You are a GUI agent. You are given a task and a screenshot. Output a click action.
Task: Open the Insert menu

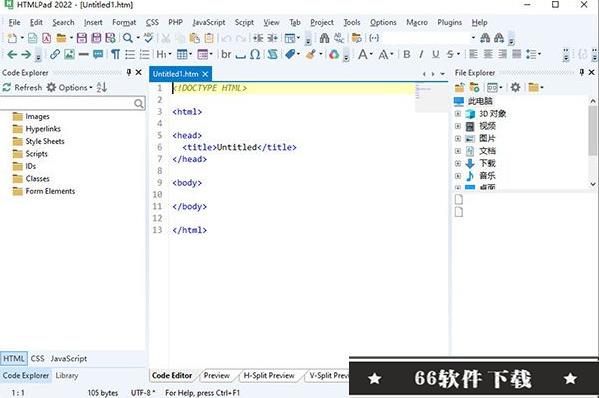pyautogui.click(x=93, y=23)
